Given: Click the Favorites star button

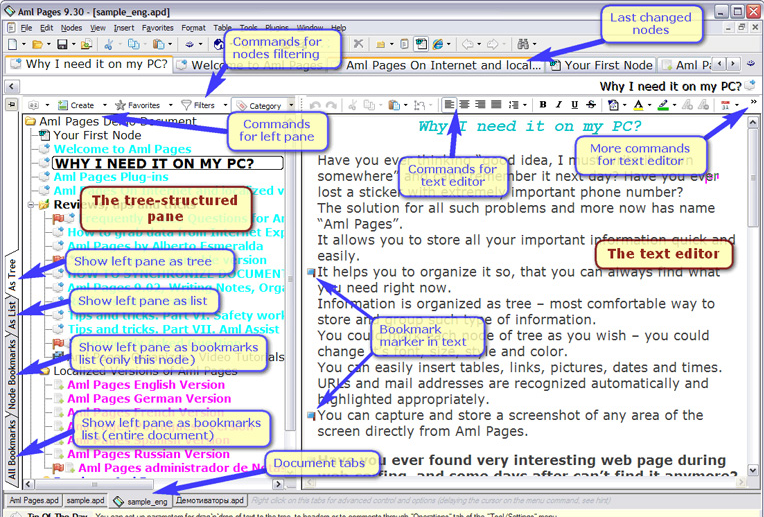Looking at the screenshot, I should pyautogui.click(x=137, y=105).
